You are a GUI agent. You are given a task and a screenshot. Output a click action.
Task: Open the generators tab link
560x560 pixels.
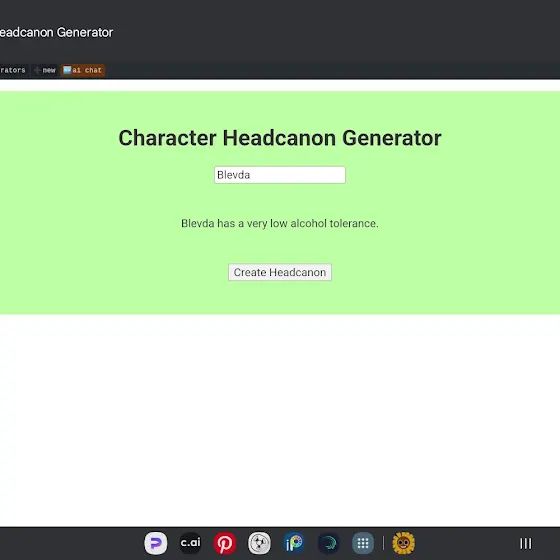13,70
